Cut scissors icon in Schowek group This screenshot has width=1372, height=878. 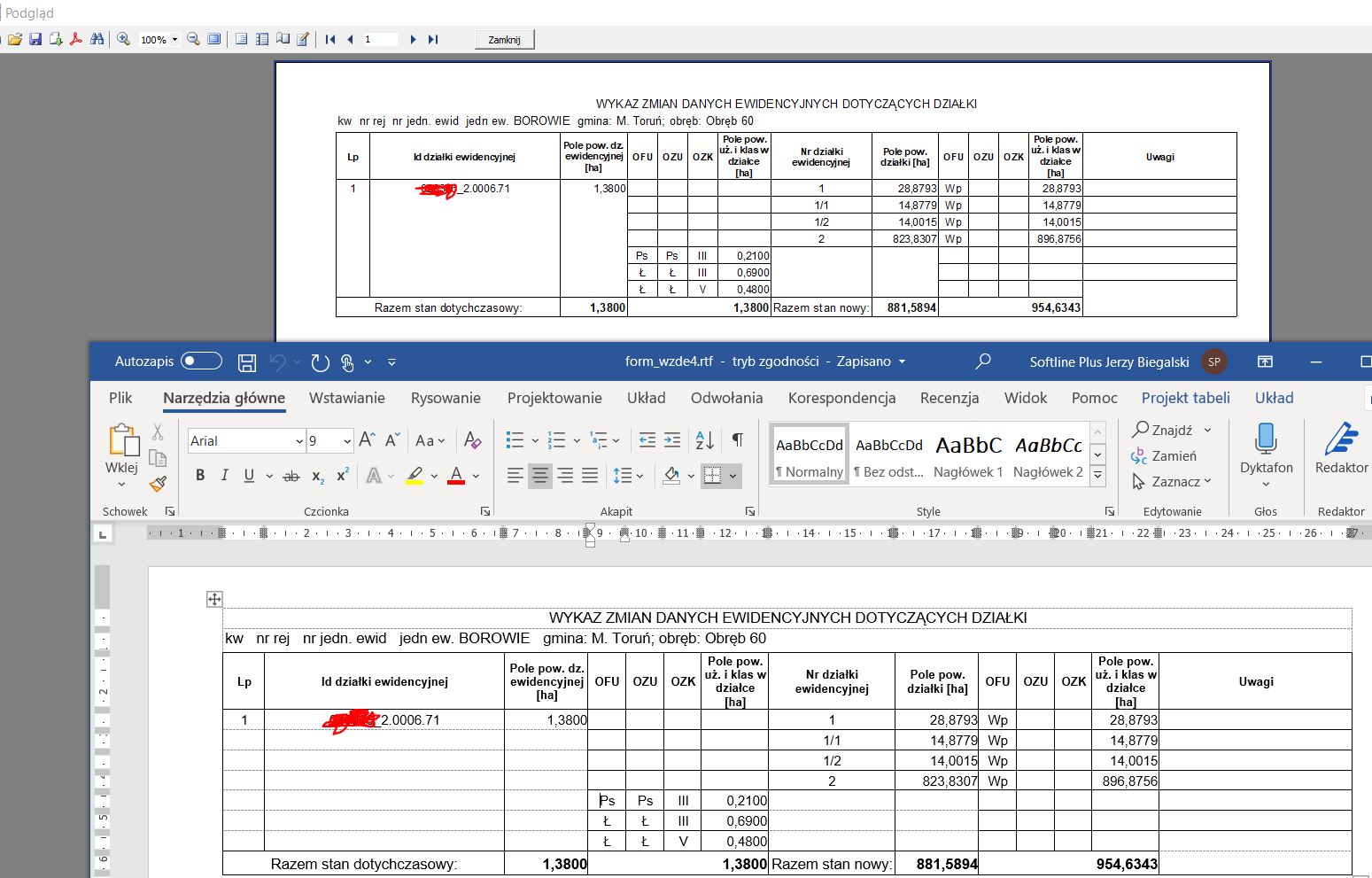tap(158, 431)
